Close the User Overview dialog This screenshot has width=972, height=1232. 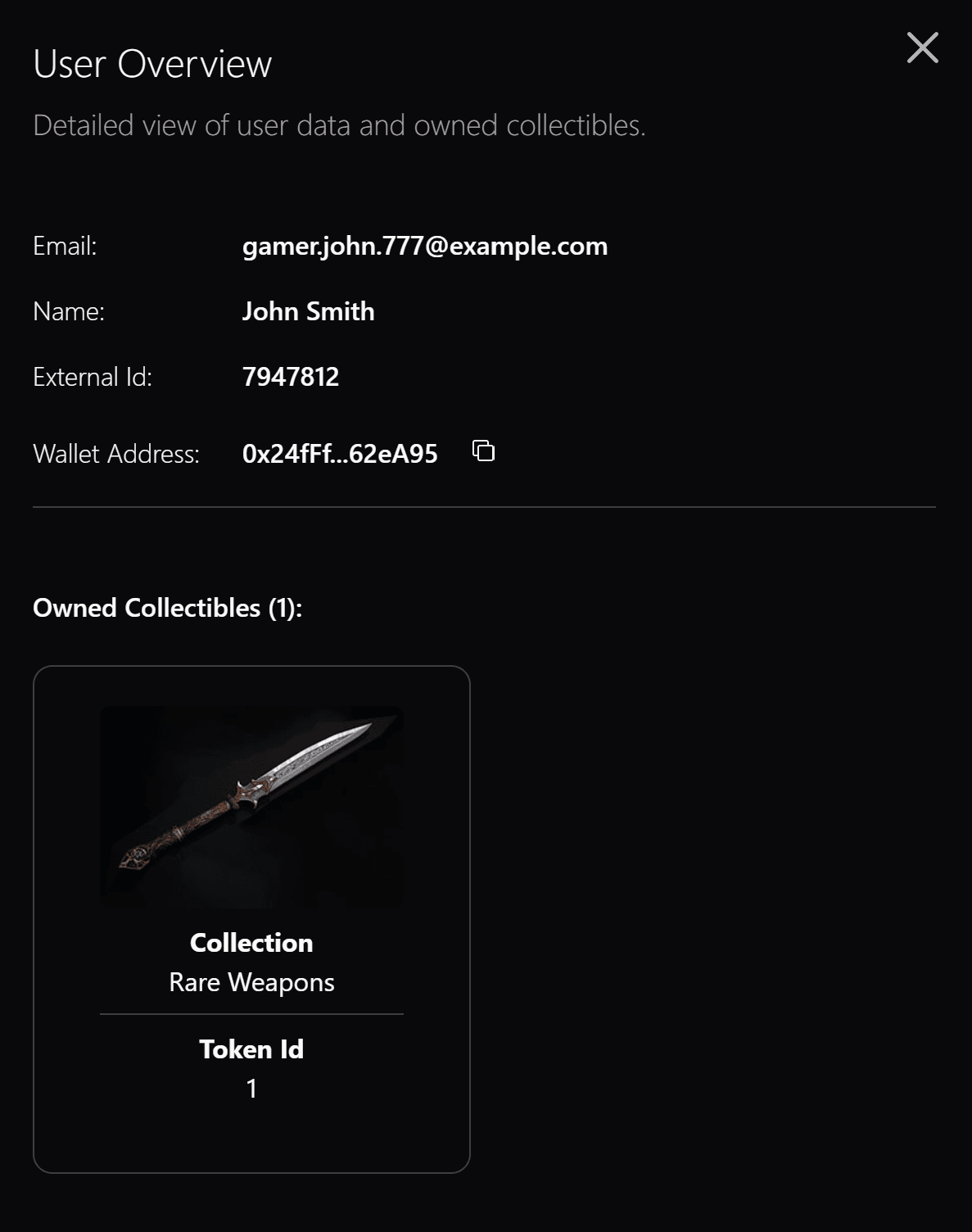click(922, 48)
